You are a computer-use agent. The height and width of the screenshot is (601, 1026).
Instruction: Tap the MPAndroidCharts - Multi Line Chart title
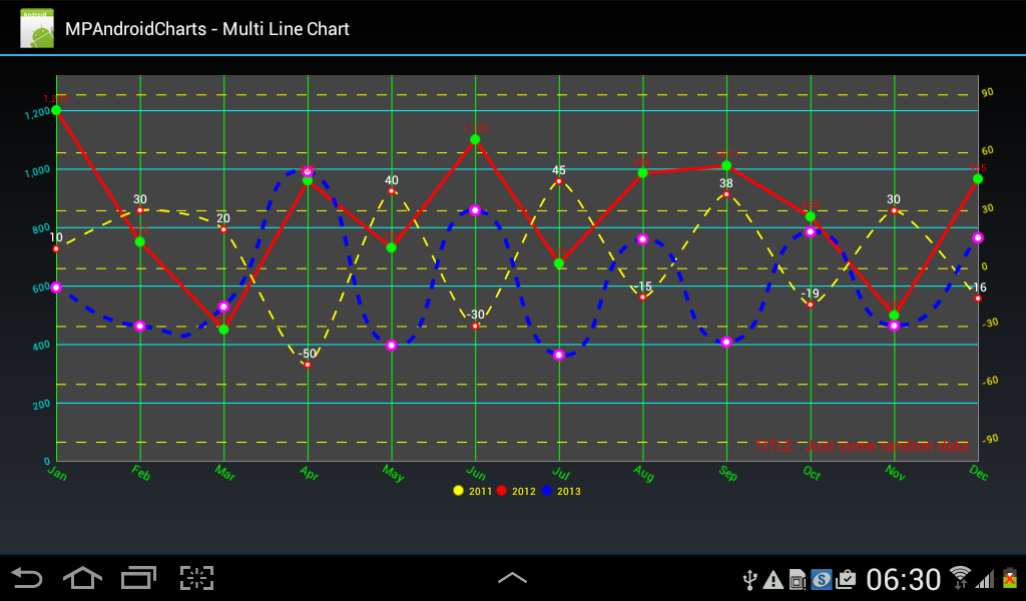(x=207, y=29)
